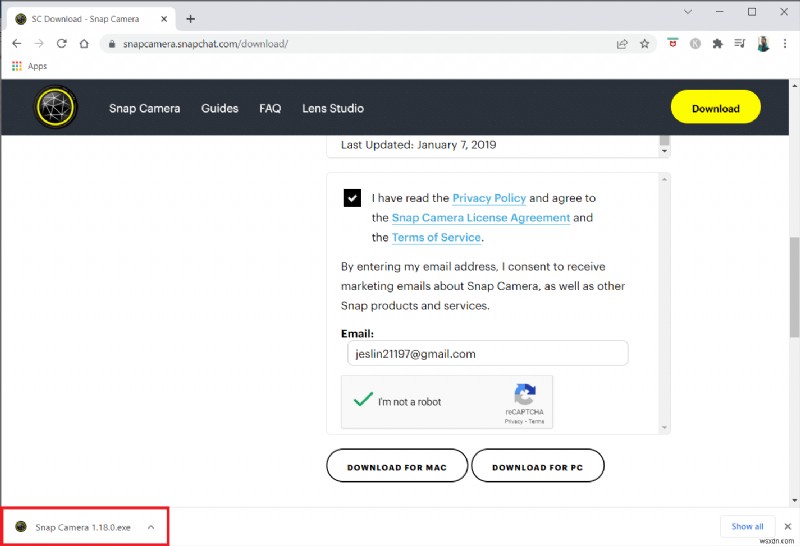Open the Chrome profile avatar
The image size is (800, 546).
point(763,44)
